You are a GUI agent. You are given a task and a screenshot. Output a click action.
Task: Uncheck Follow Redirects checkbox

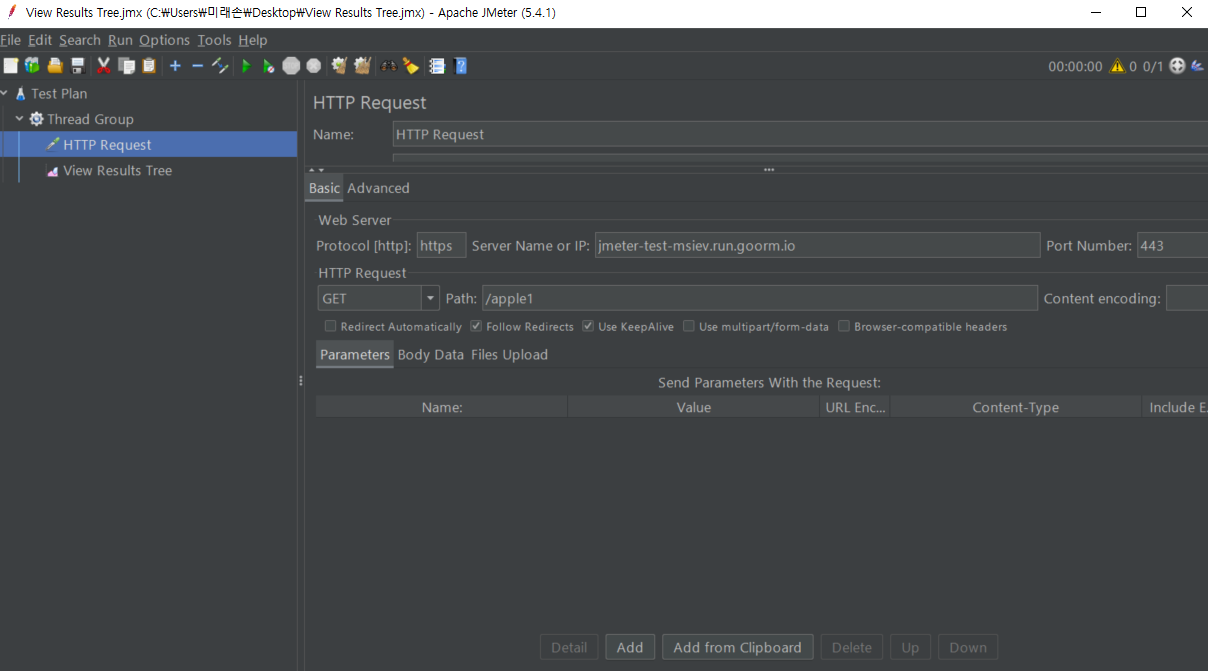coord(476,327)
